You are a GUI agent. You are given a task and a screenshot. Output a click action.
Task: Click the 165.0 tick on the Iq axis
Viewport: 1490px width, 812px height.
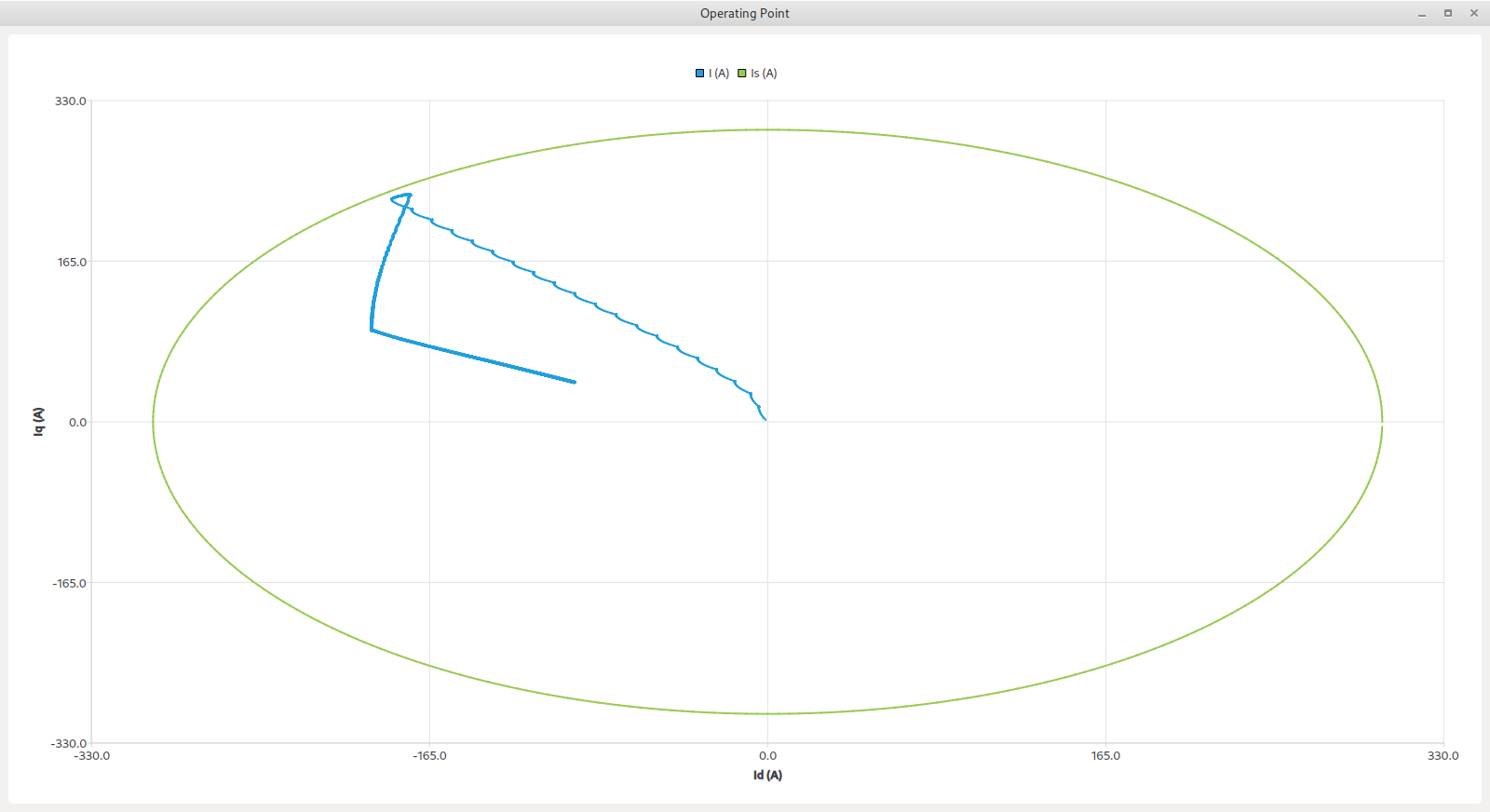[x=72, y=262]
